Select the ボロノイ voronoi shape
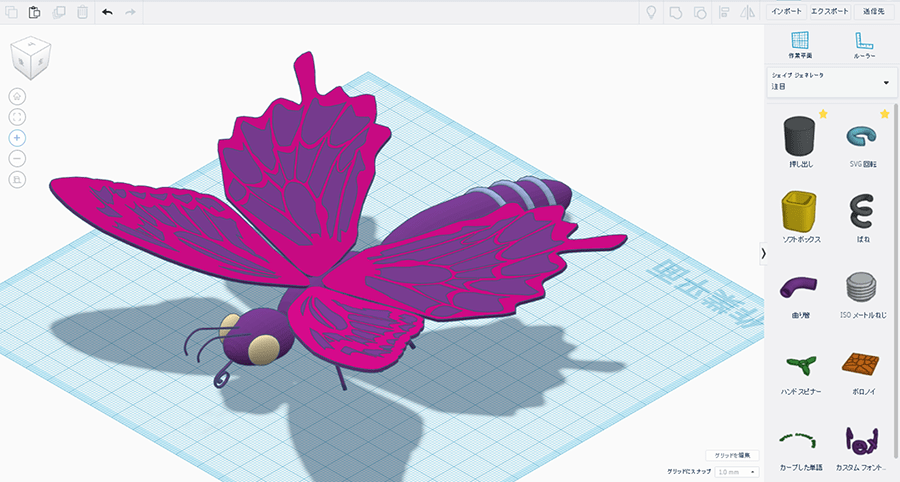Viewport: 900px width, 482px height. tap(862, 372)
